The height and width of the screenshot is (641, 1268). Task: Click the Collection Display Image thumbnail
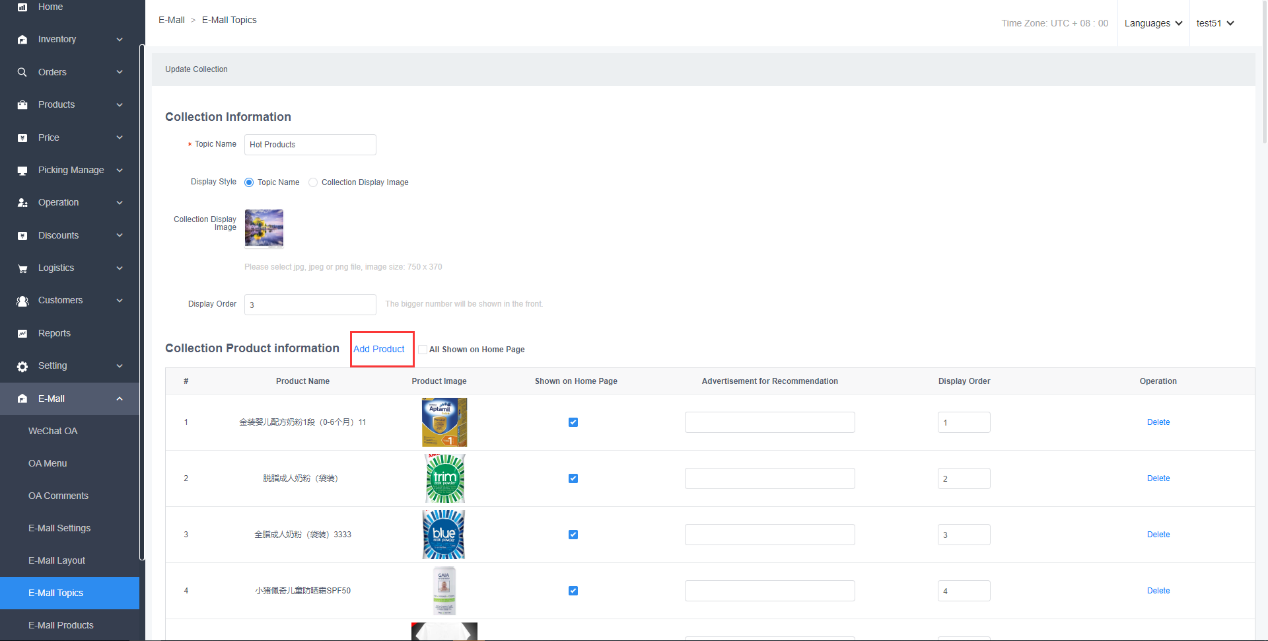[x=264, y=228]
